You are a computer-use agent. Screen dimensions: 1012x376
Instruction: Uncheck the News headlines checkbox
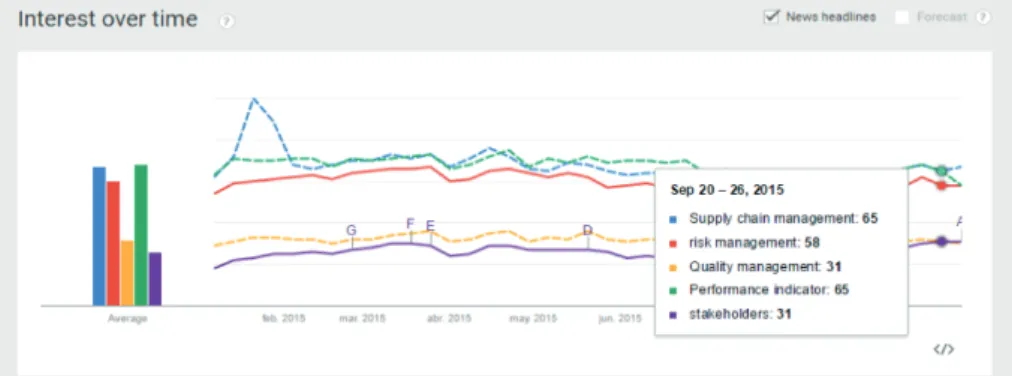click(771, 17)
